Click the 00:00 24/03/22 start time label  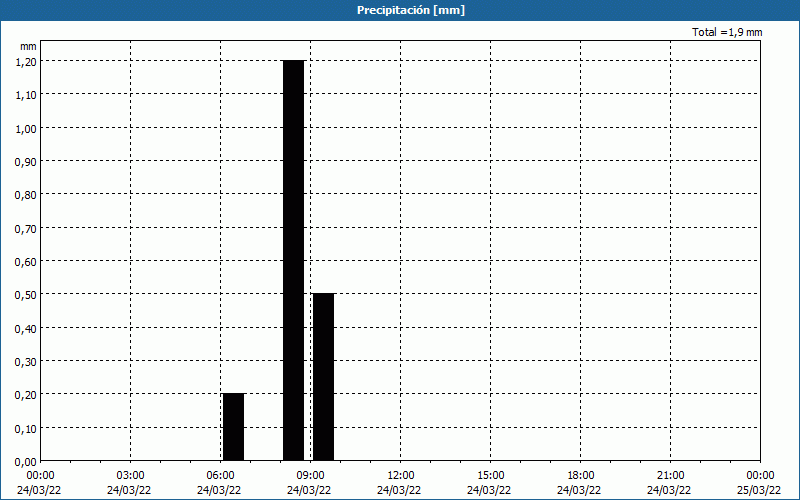click(39, 483)
